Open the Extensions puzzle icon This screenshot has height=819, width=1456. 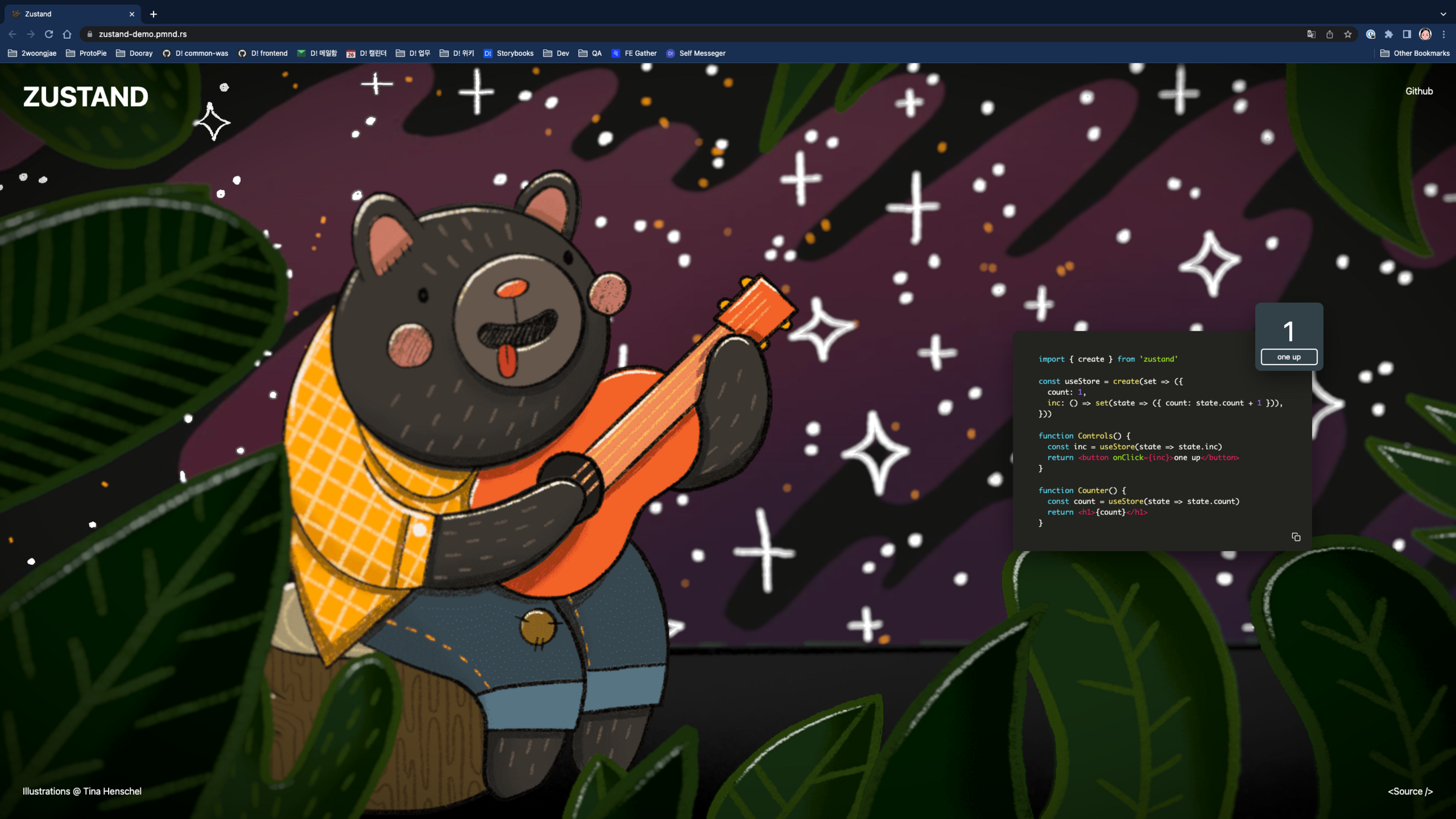[1389, 34]
